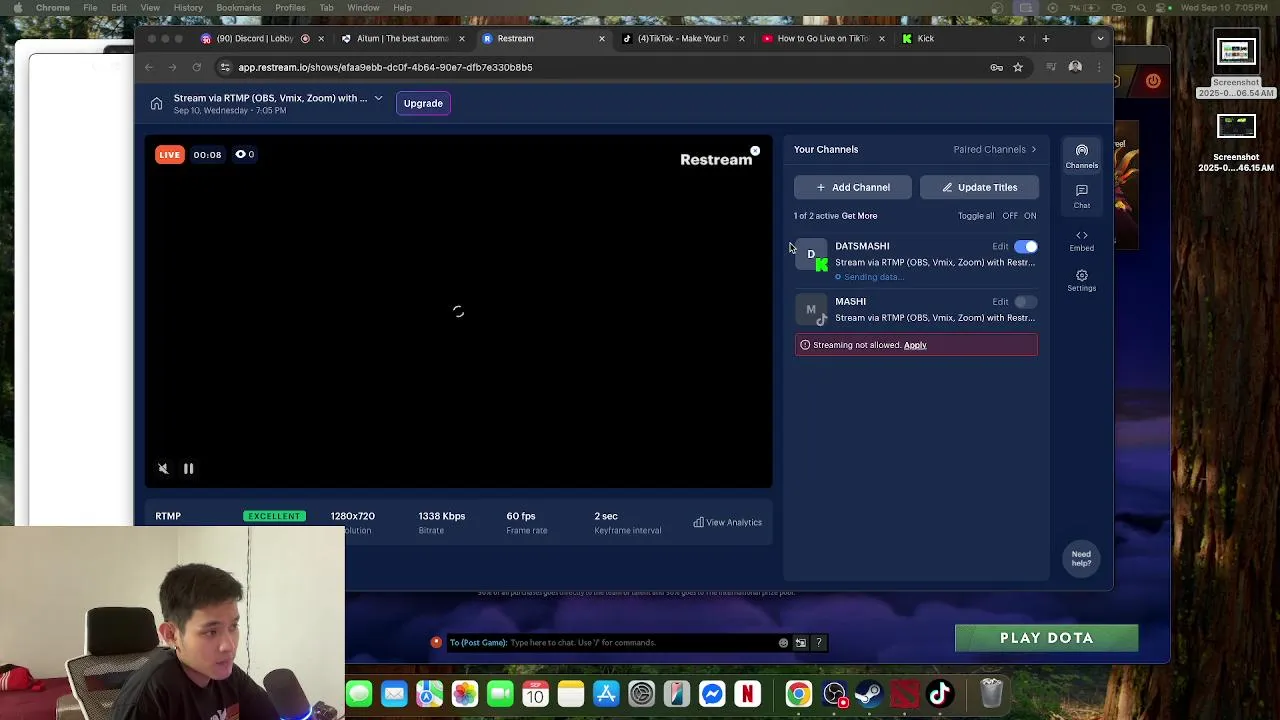Screen dimensions: 1280x720
Task: Expand the stream title dropdown chevron
Action: (378, 98)
